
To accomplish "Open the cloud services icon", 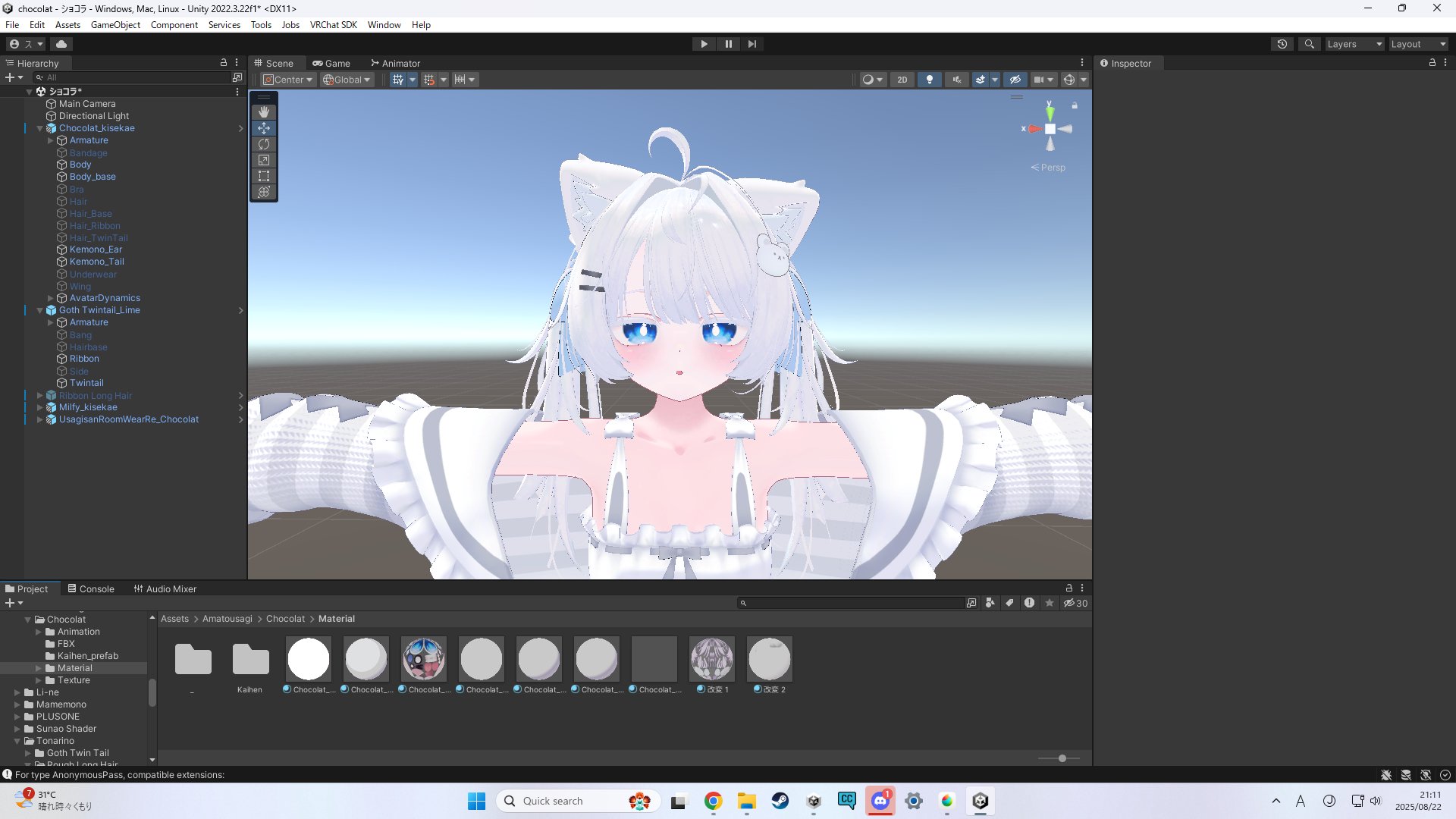I will coord(61,44).
